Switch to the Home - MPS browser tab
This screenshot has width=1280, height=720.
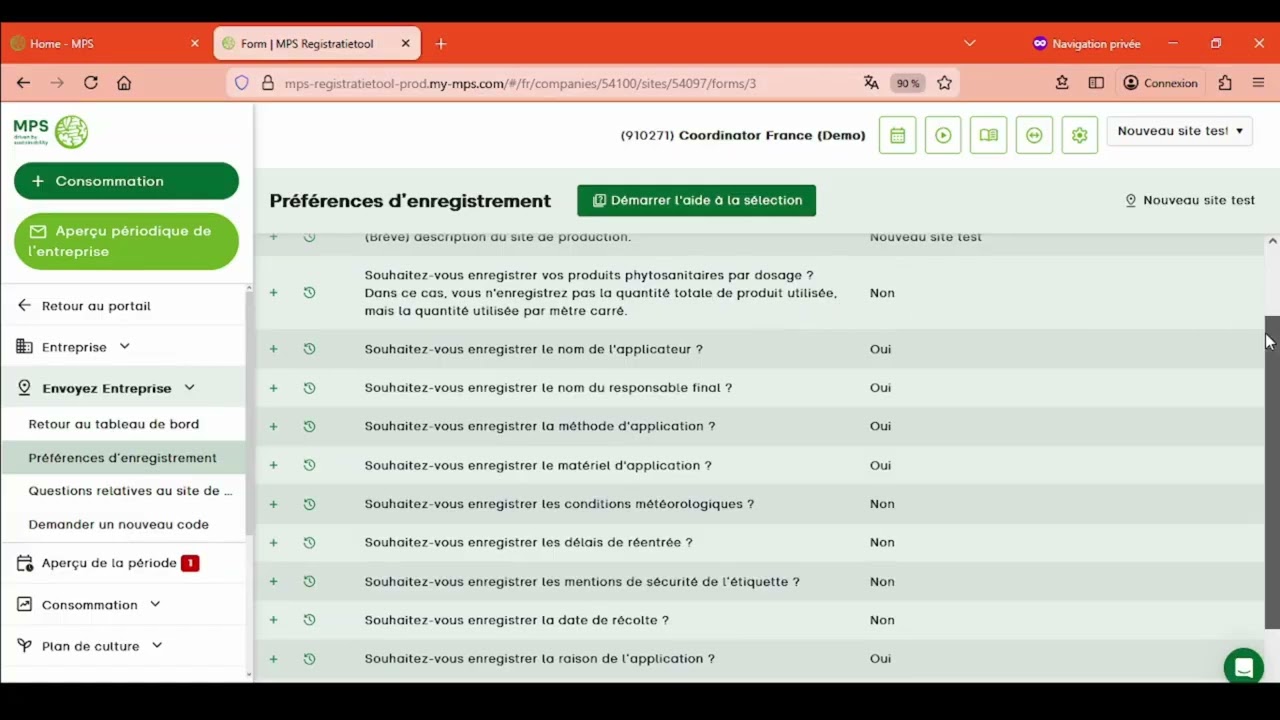[x=105, y=44]
